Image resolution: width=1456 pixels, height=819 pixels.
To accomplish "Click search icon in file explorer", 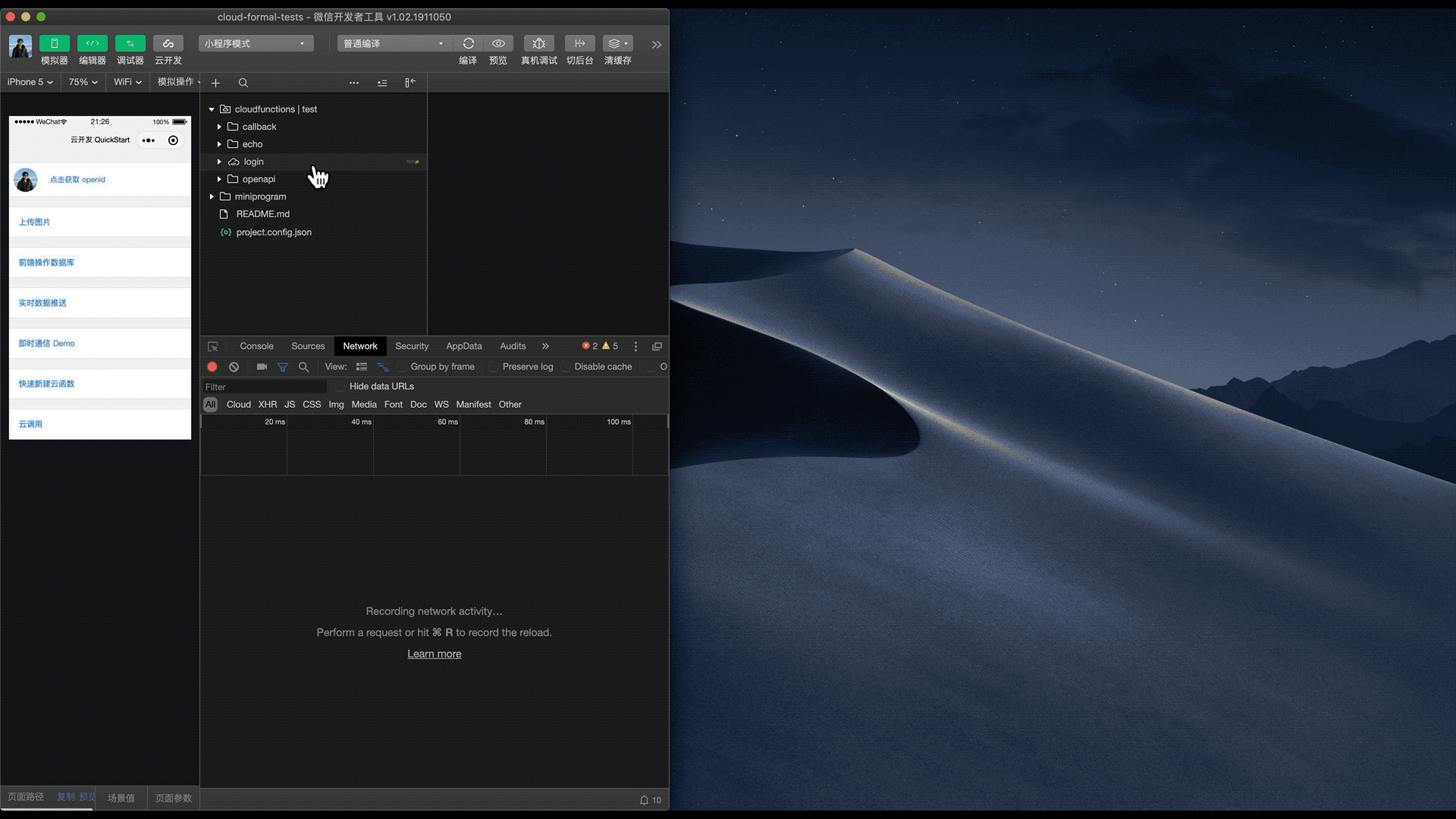I will (243, 83).
